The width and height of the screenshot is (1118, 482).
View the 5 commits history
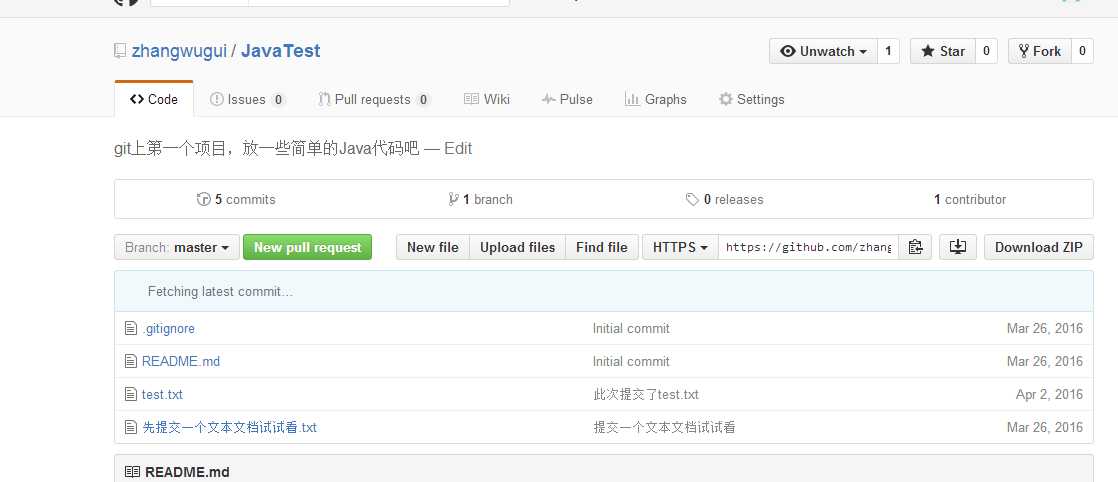(236, 200)
